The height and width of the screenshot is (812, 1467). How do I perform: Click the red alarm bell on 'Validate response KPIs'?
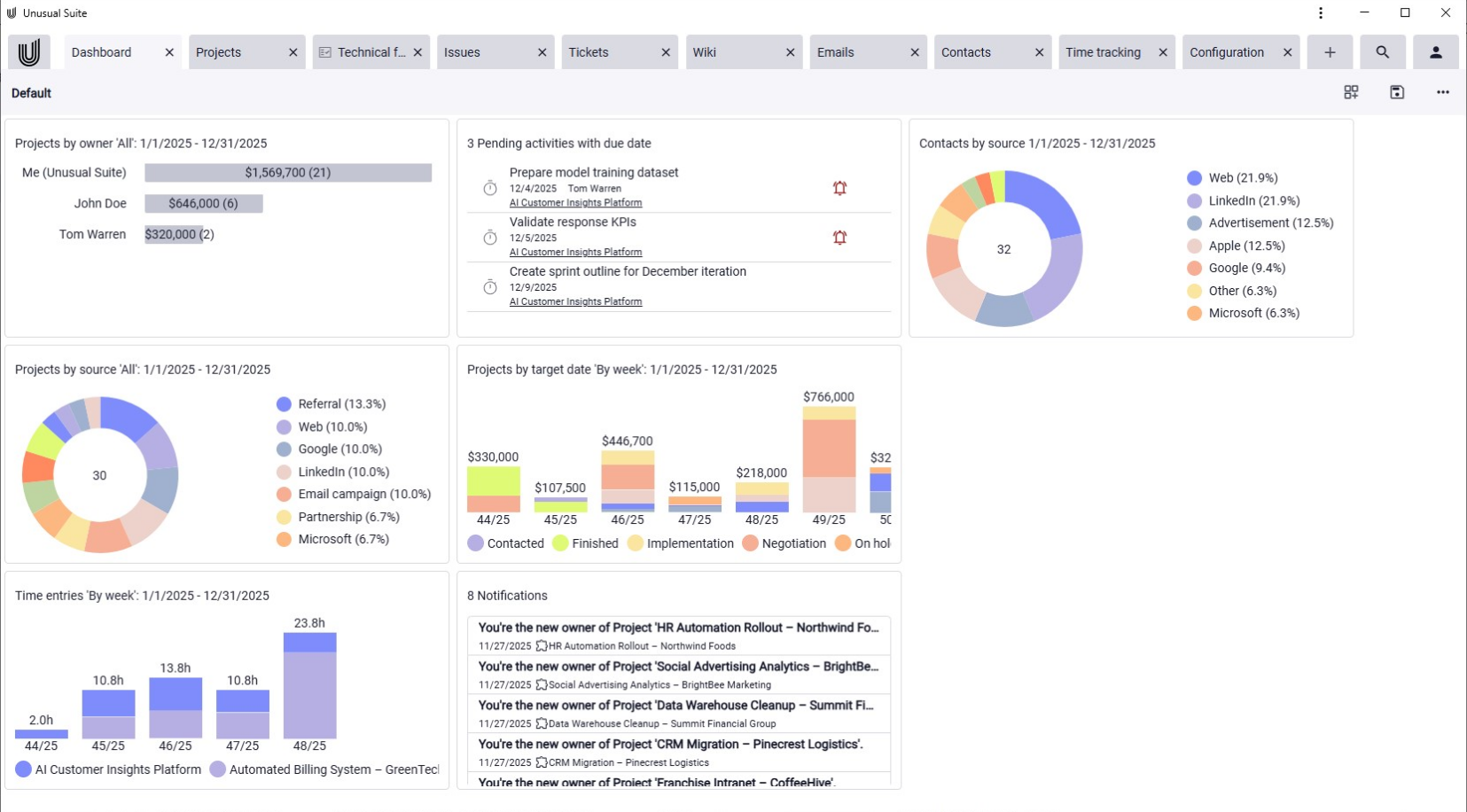(x=839, y=238)
